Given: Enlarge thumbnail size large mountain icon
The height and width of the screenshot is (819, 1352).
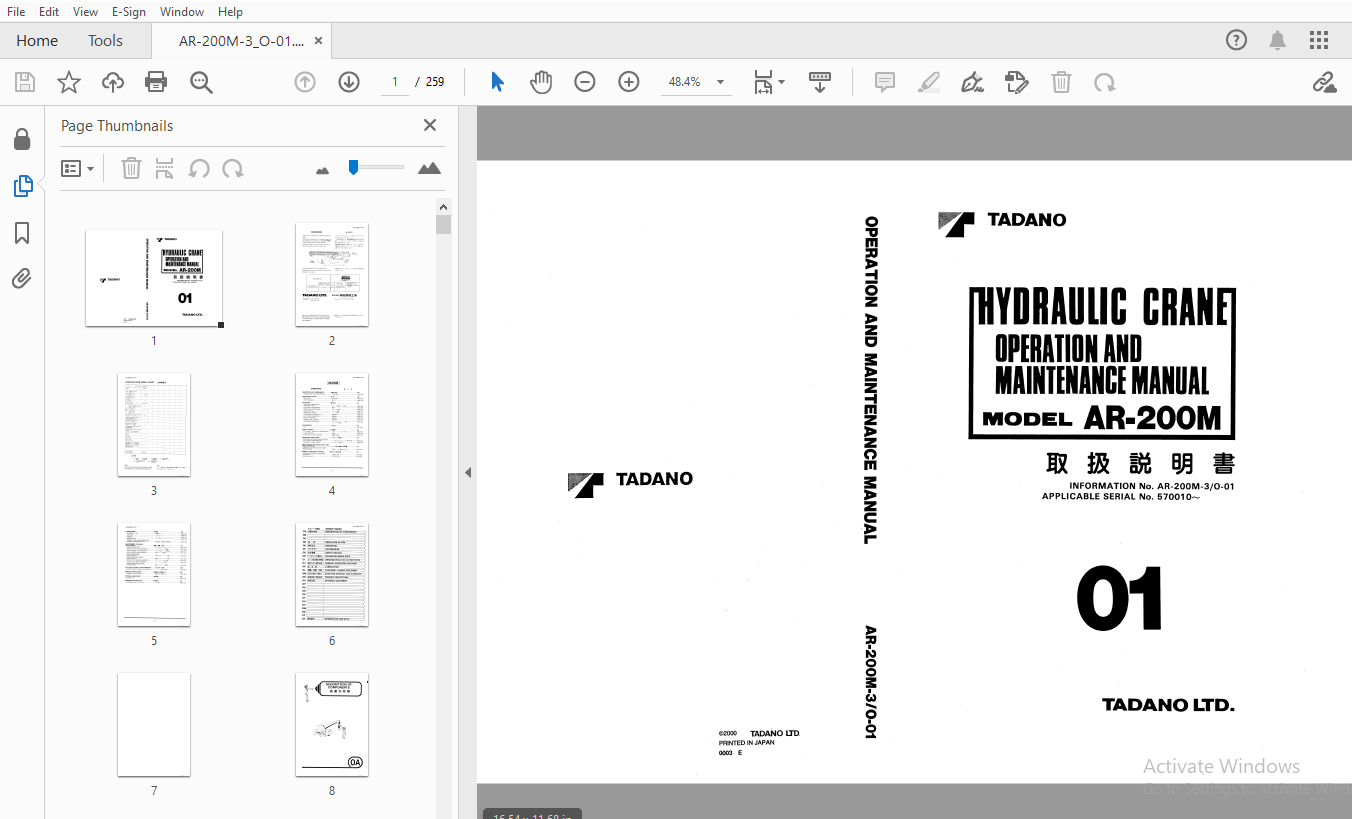Looking at the screenshot, I should click(x=430, y=168).
